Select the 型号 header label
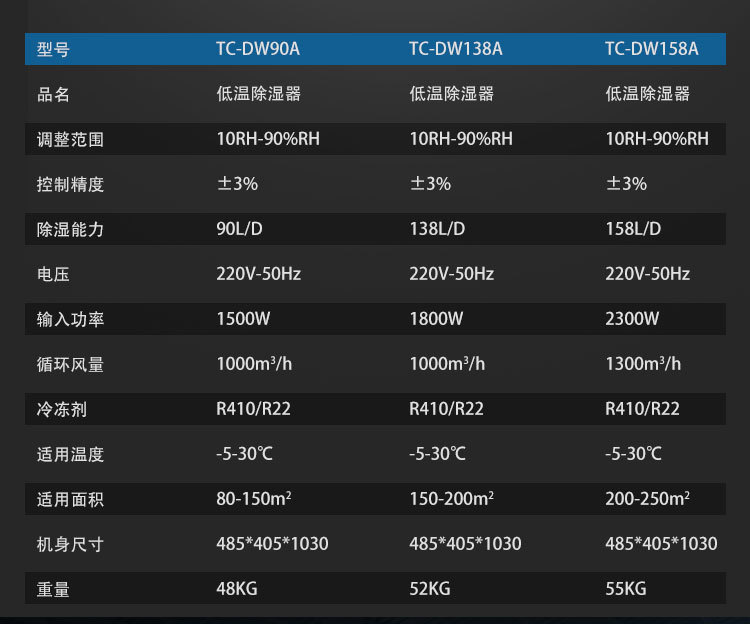 tap(53, 49)
